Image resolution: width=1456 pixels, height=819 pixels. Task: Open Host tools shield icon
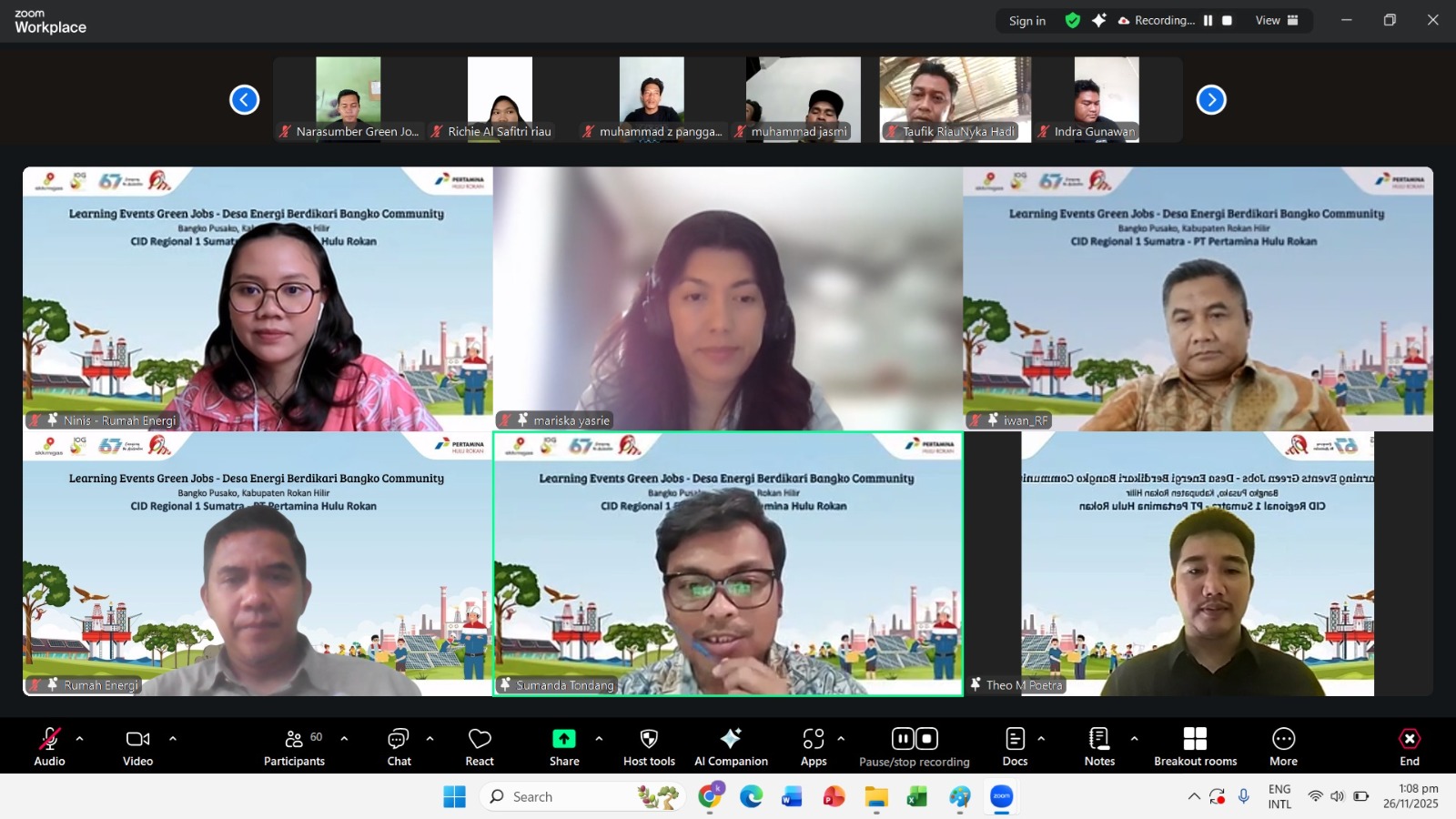coord(649,738)
